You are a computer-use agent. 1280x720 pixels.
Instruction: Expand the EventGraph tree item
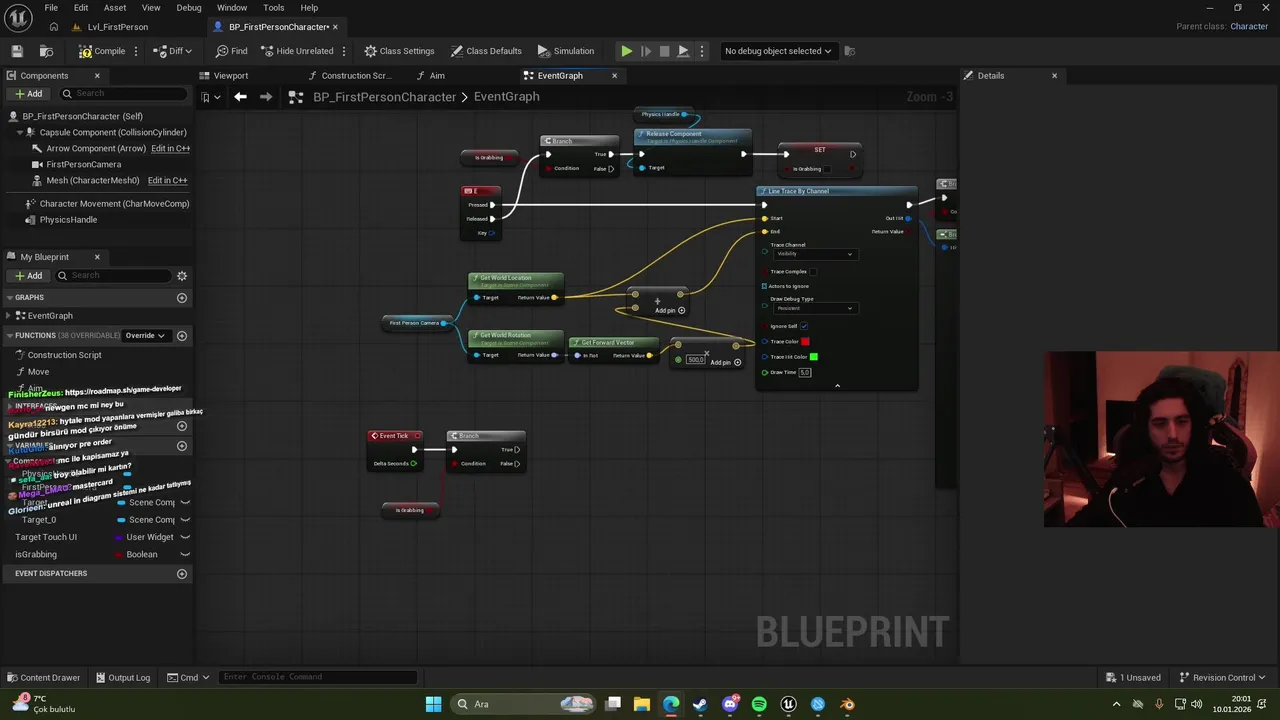point(9,316)
